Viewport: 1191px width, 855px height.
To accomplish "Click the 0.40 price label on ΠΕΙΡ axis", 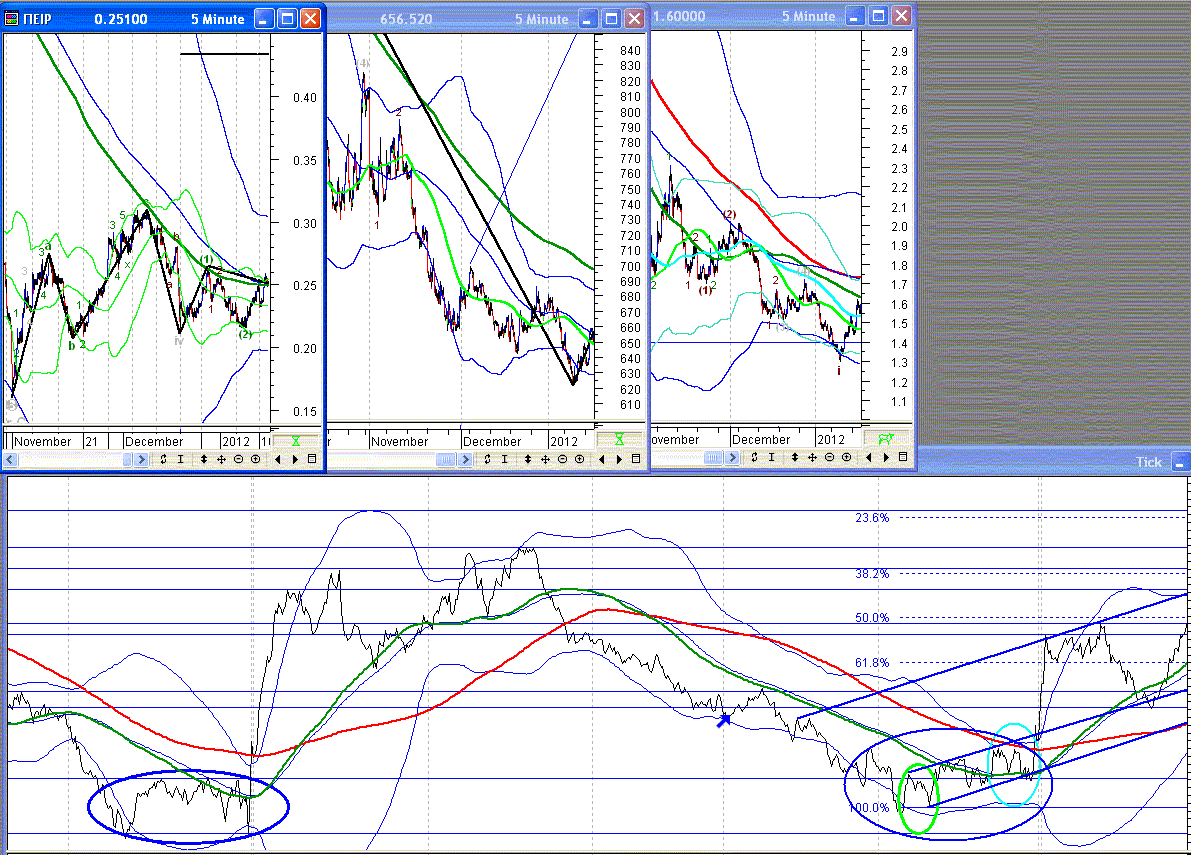I will tap(305, 98).
